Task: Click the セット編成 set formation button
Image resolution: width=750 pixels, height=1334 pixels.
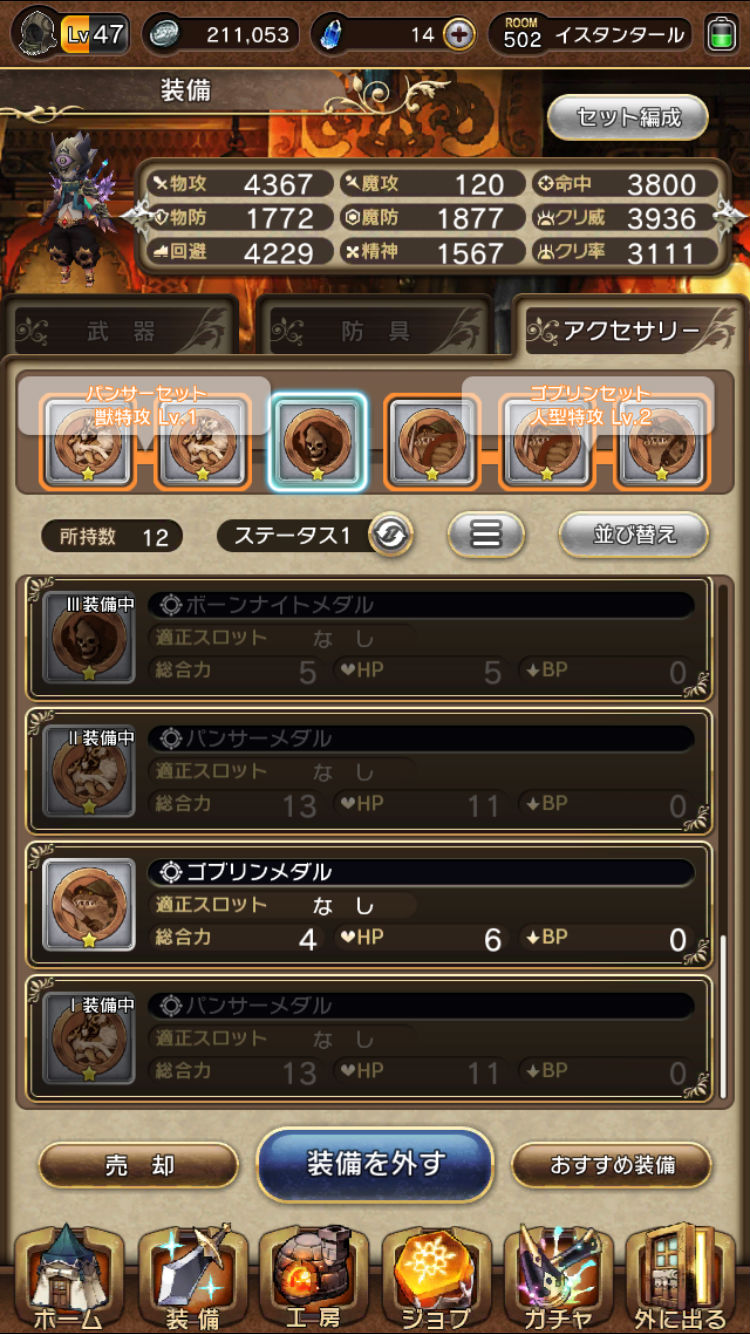Action: coord(629,118)
